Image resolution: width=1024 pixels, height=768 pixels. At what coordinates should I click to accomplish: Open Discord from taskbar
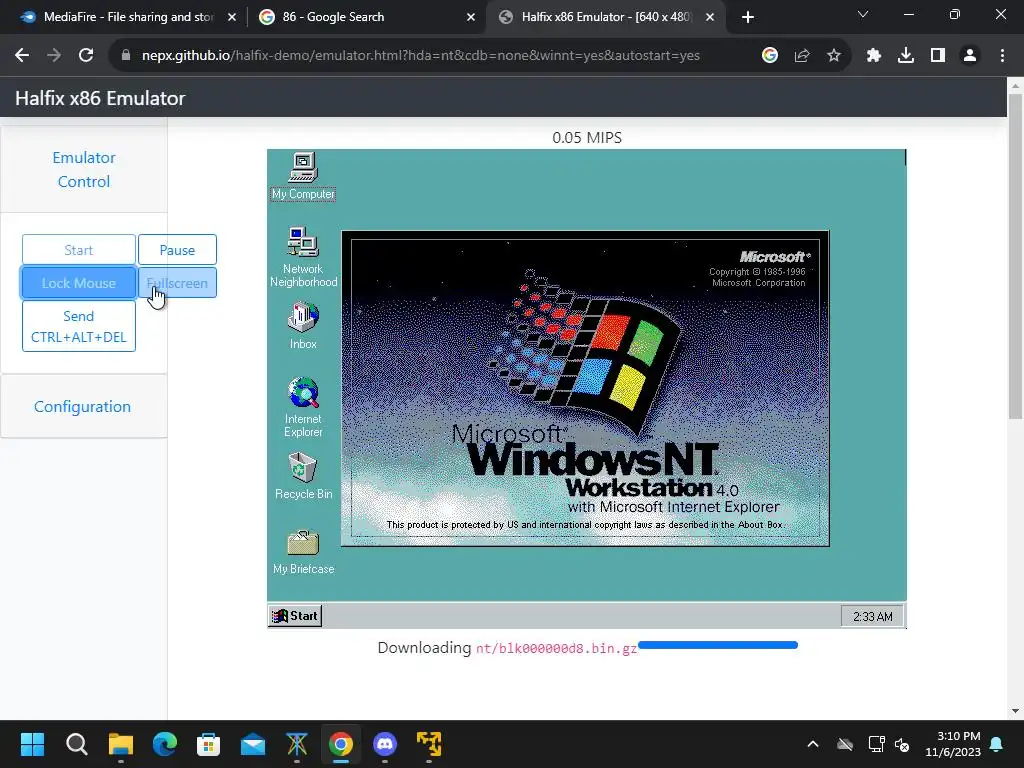pos(385,744)
